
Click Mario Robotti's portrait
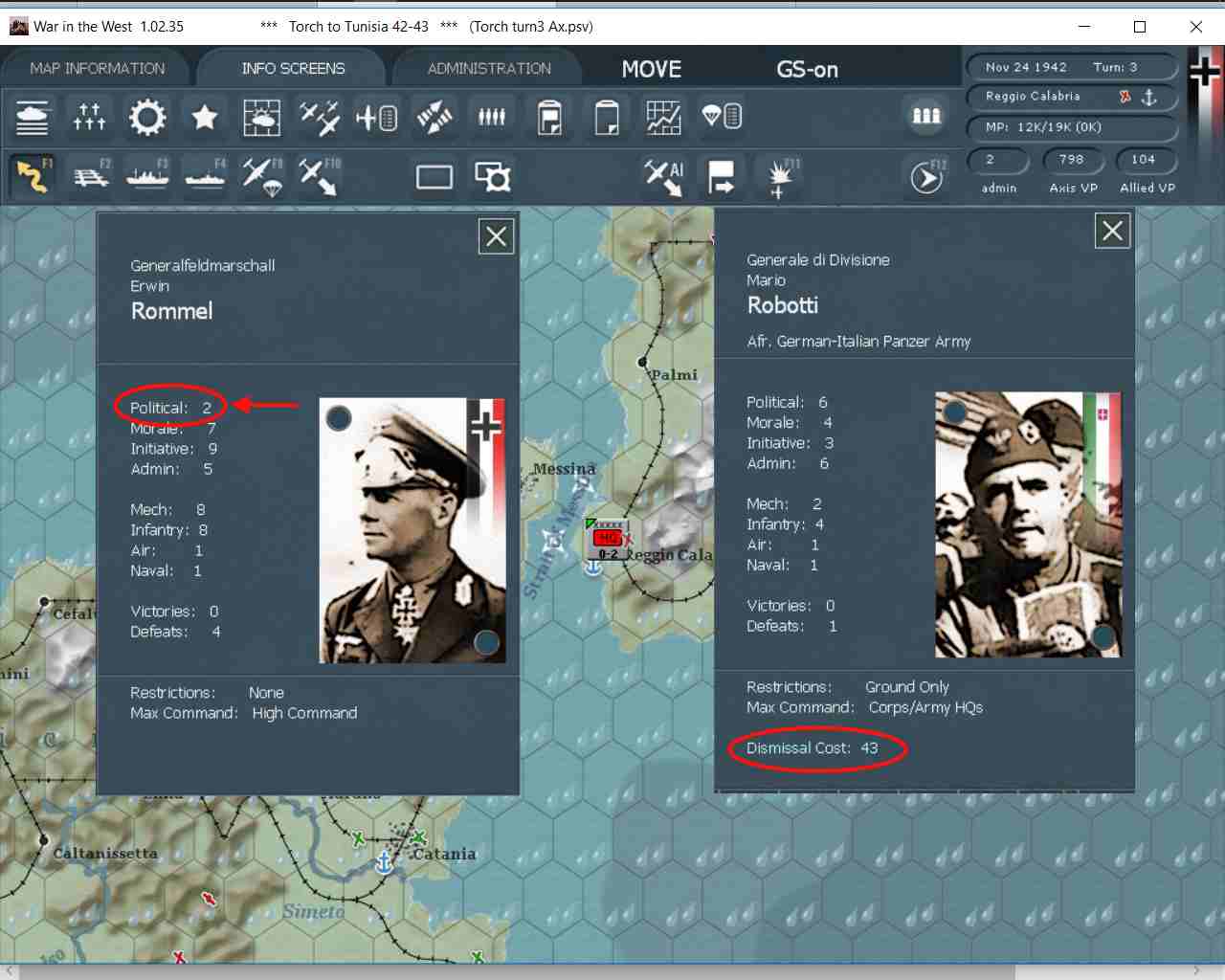coord(1028,524)
